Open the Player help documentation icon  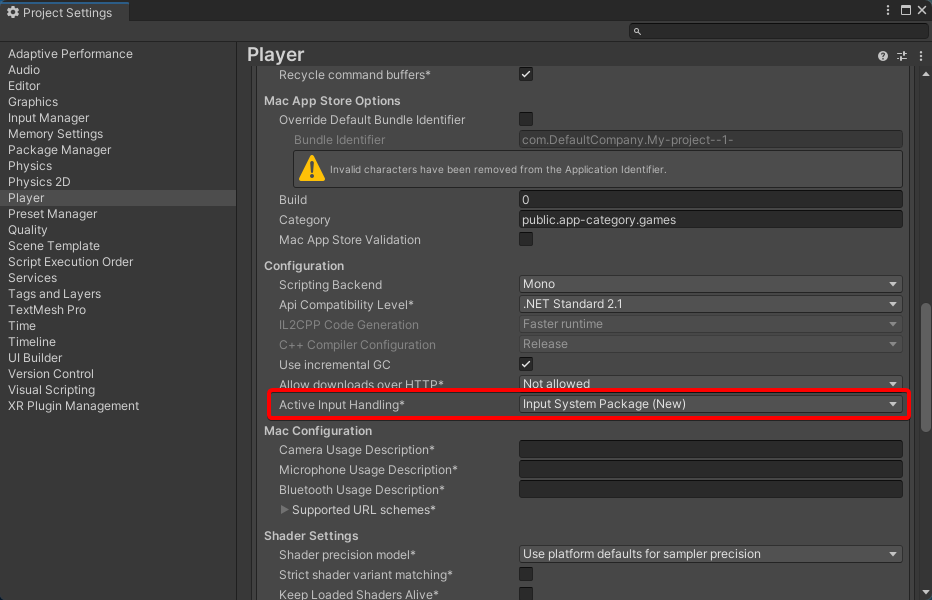pyautogui.click(x=883, y=56)
